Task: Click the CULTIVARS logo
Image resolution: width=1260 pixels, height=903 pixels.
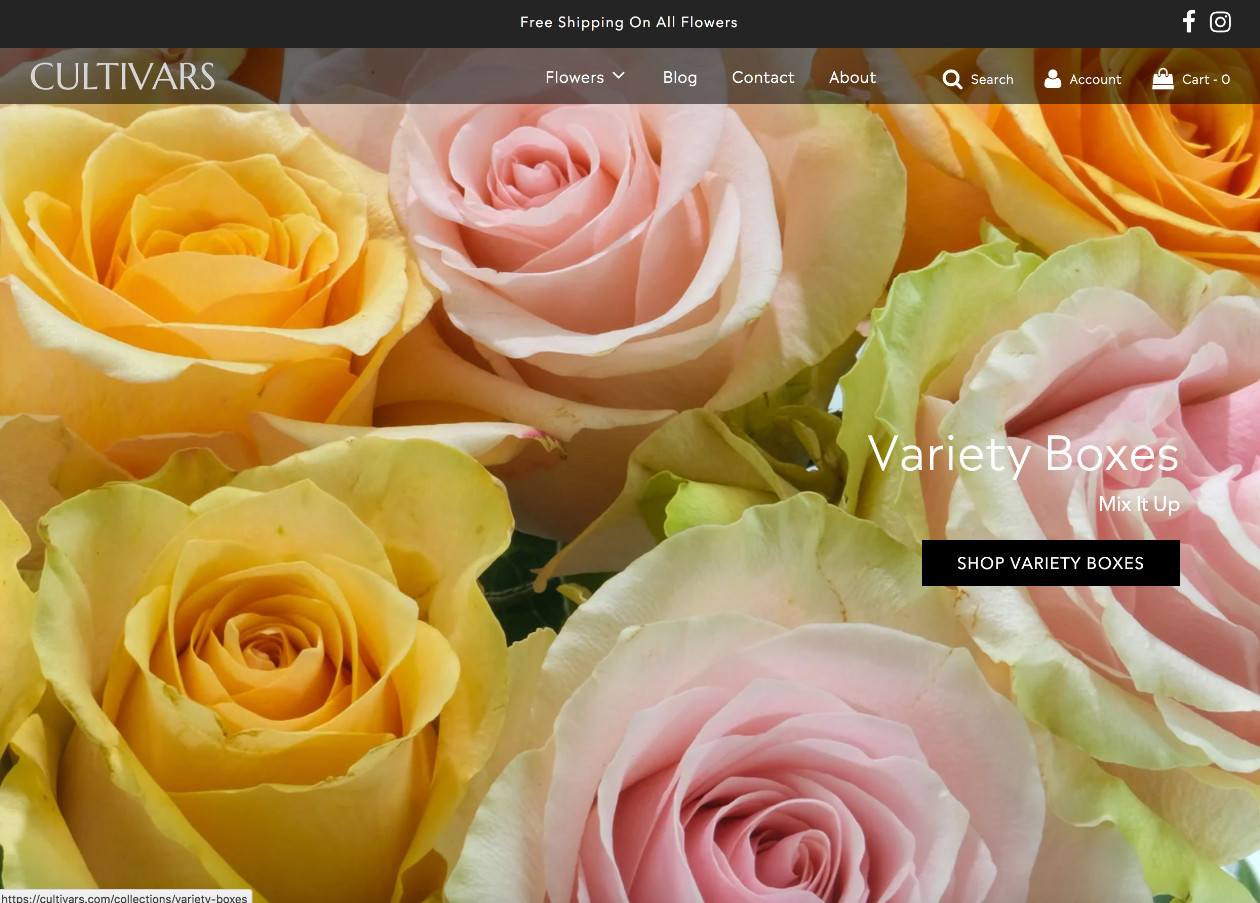Action: (123, 77)
